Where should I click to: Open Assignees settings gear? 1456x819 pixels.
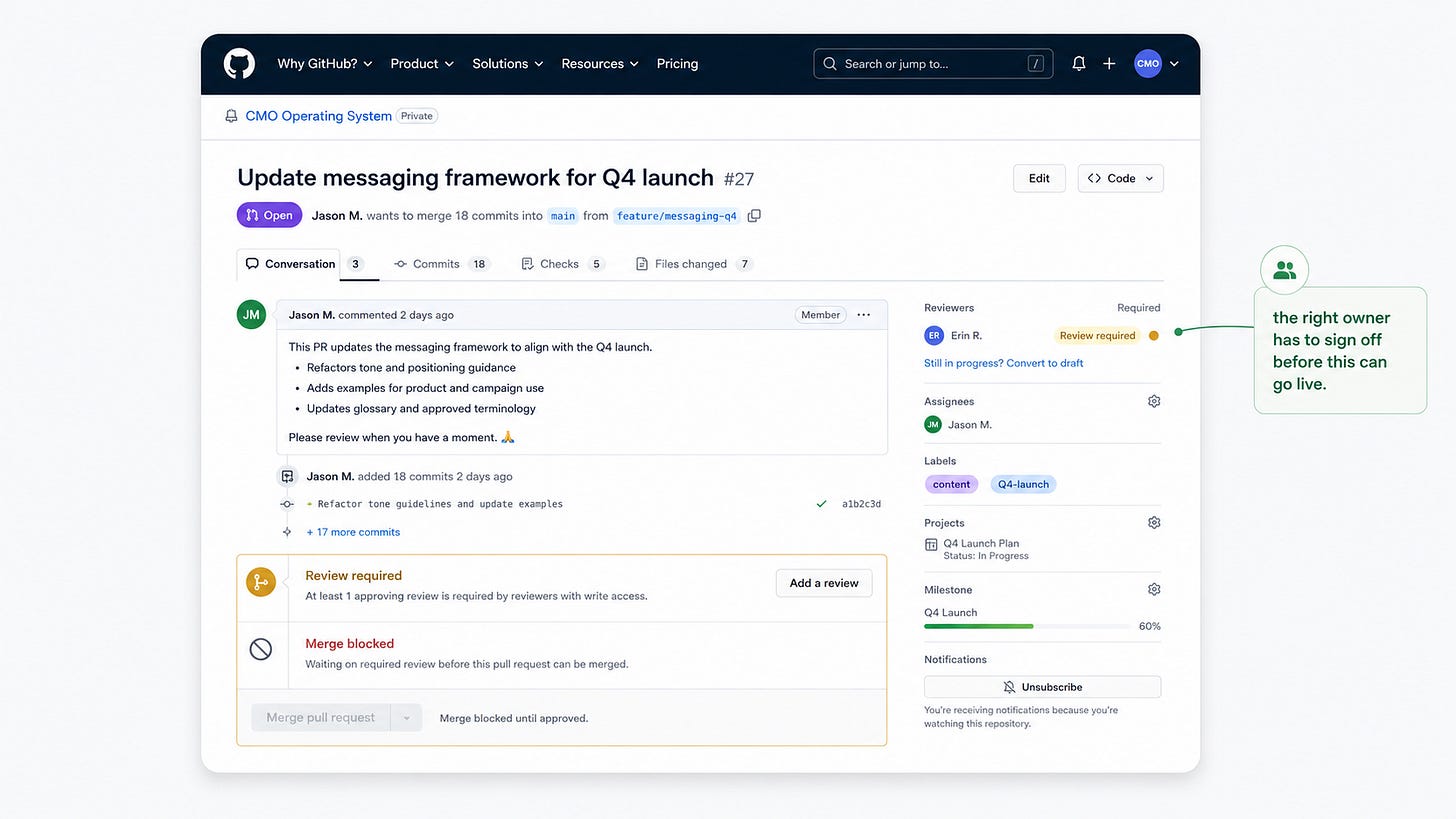(x=1154, y=401)
